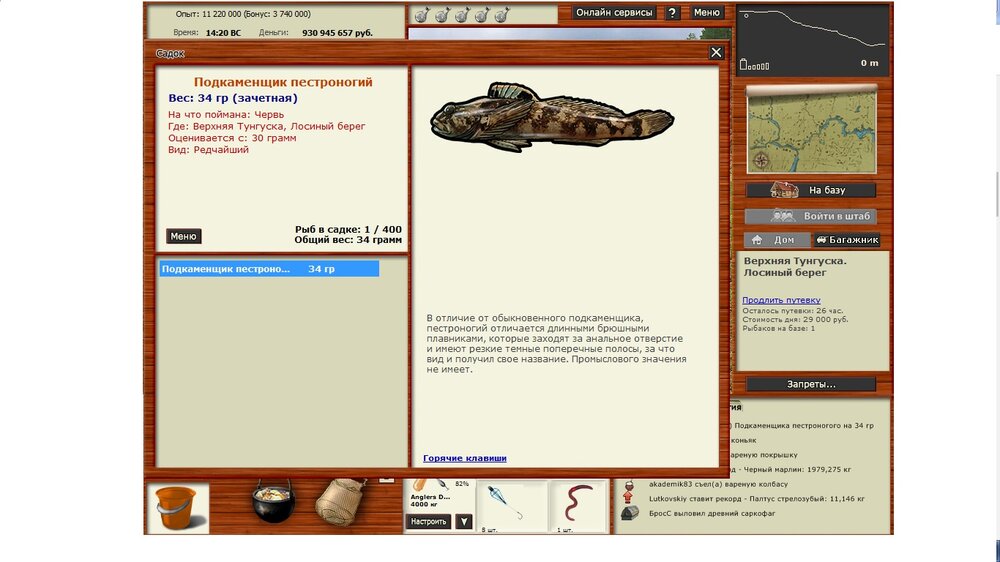Open the fish keepnet sack icon
This screenshot has width=1000, height=562.
pyautogui.click(x=339, y=502)
